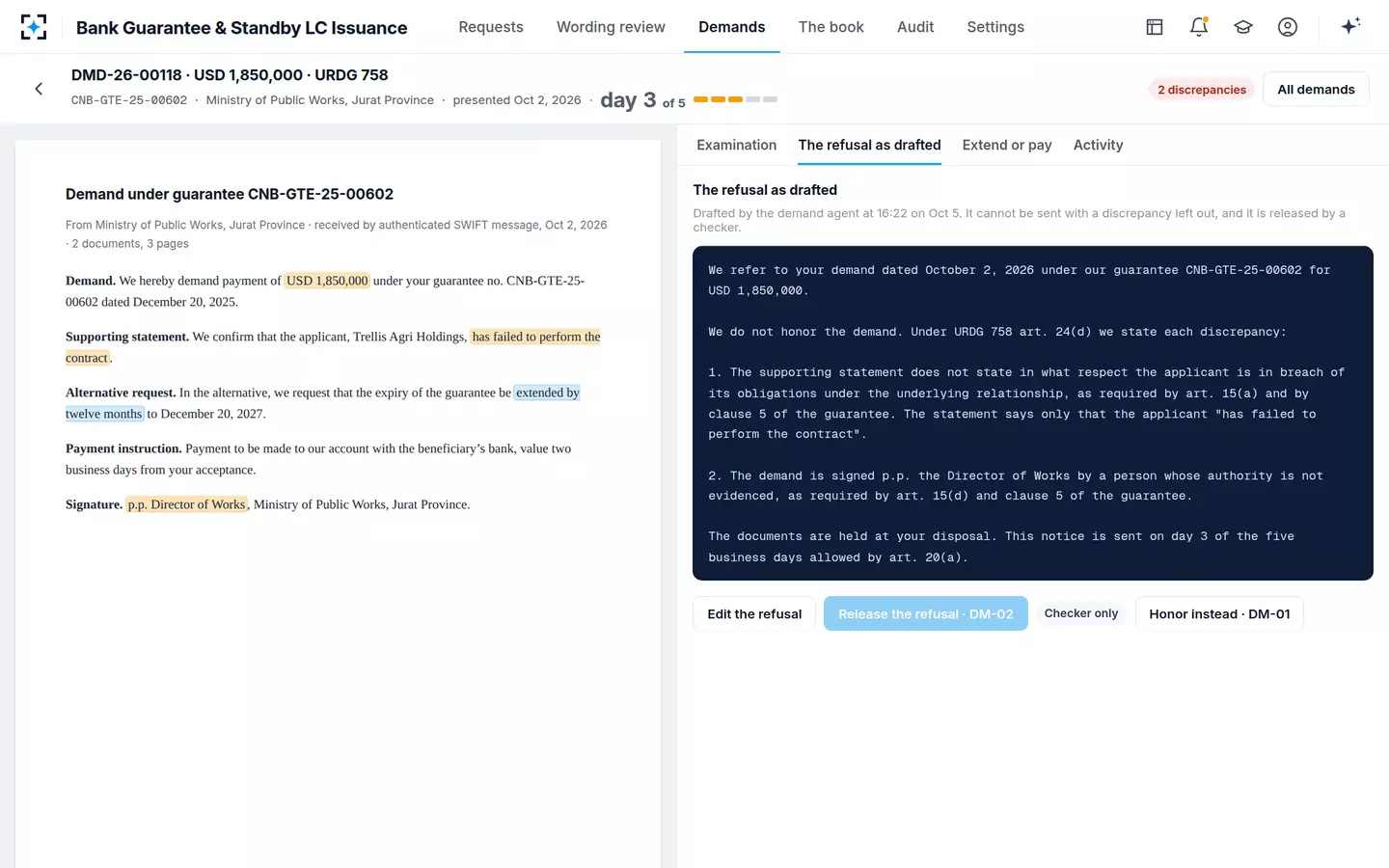Click 'presented Oct 2, 2026' text
Viewport: 1389px width, 868px height.
pyautogui.click(x=517, y=100)
